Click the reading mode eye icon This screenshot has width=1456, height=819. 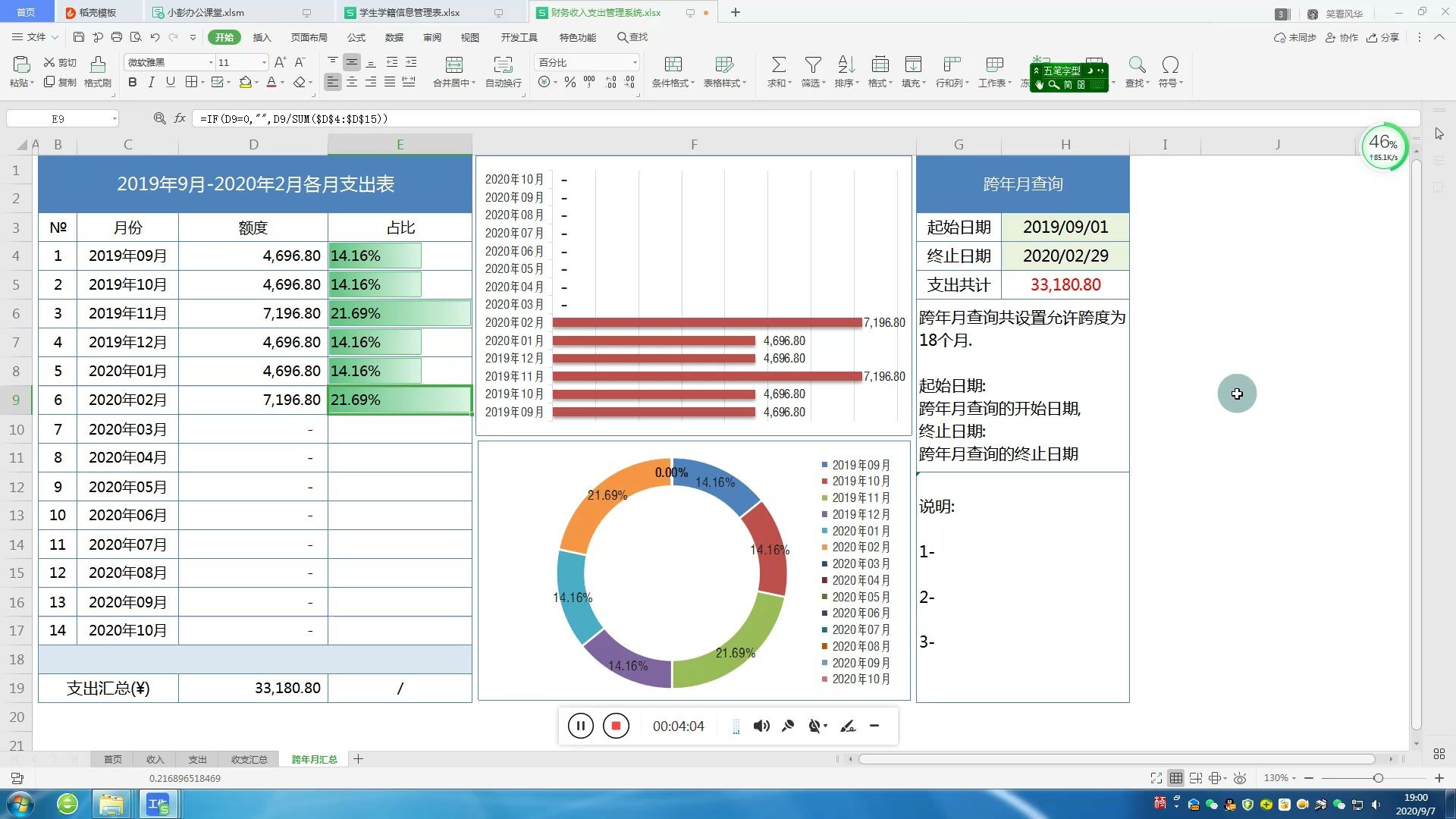click(x=1240, y=778)
